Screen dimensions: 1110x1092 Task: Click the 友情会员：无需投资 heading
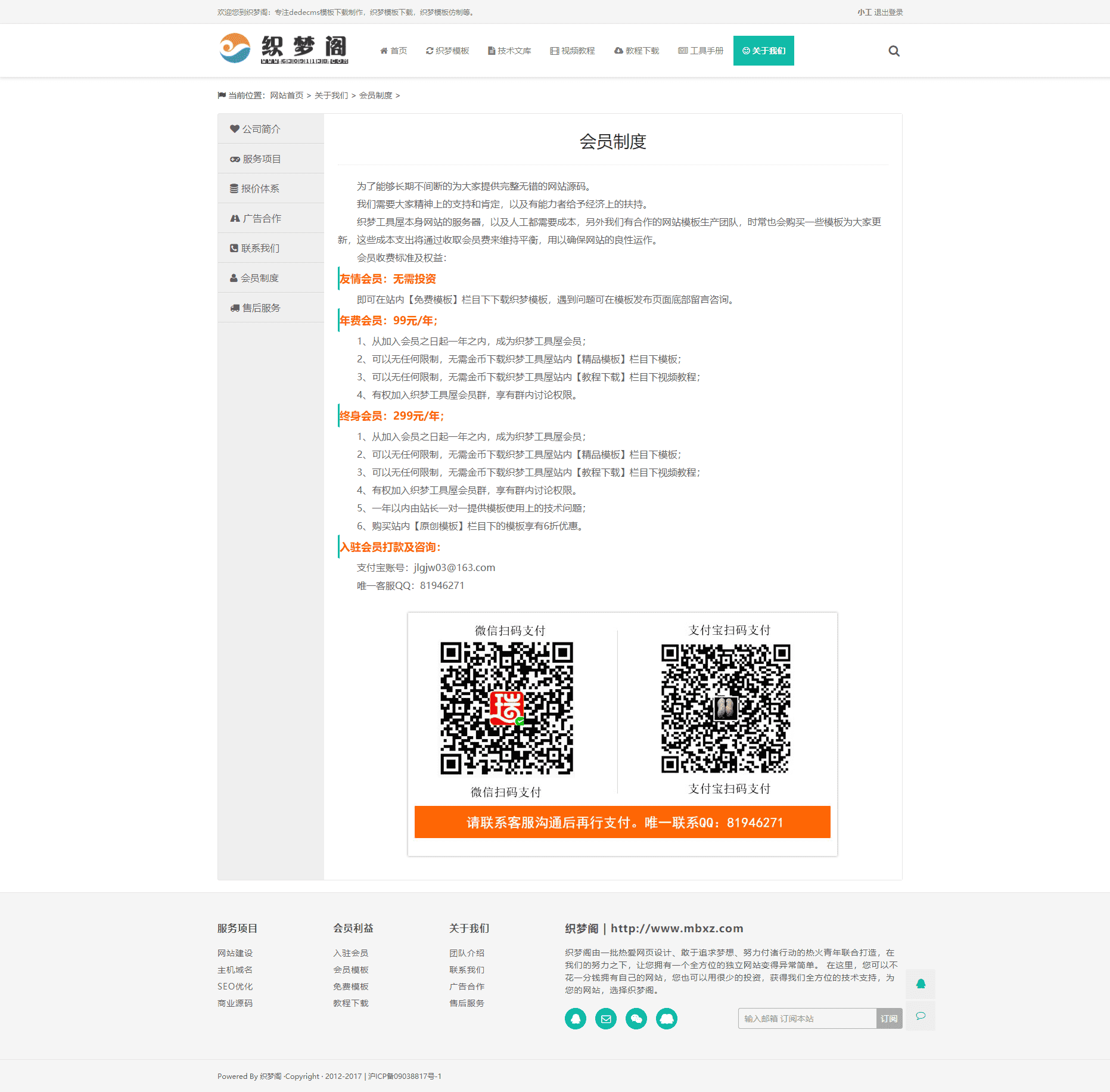(x=388, y=279)
